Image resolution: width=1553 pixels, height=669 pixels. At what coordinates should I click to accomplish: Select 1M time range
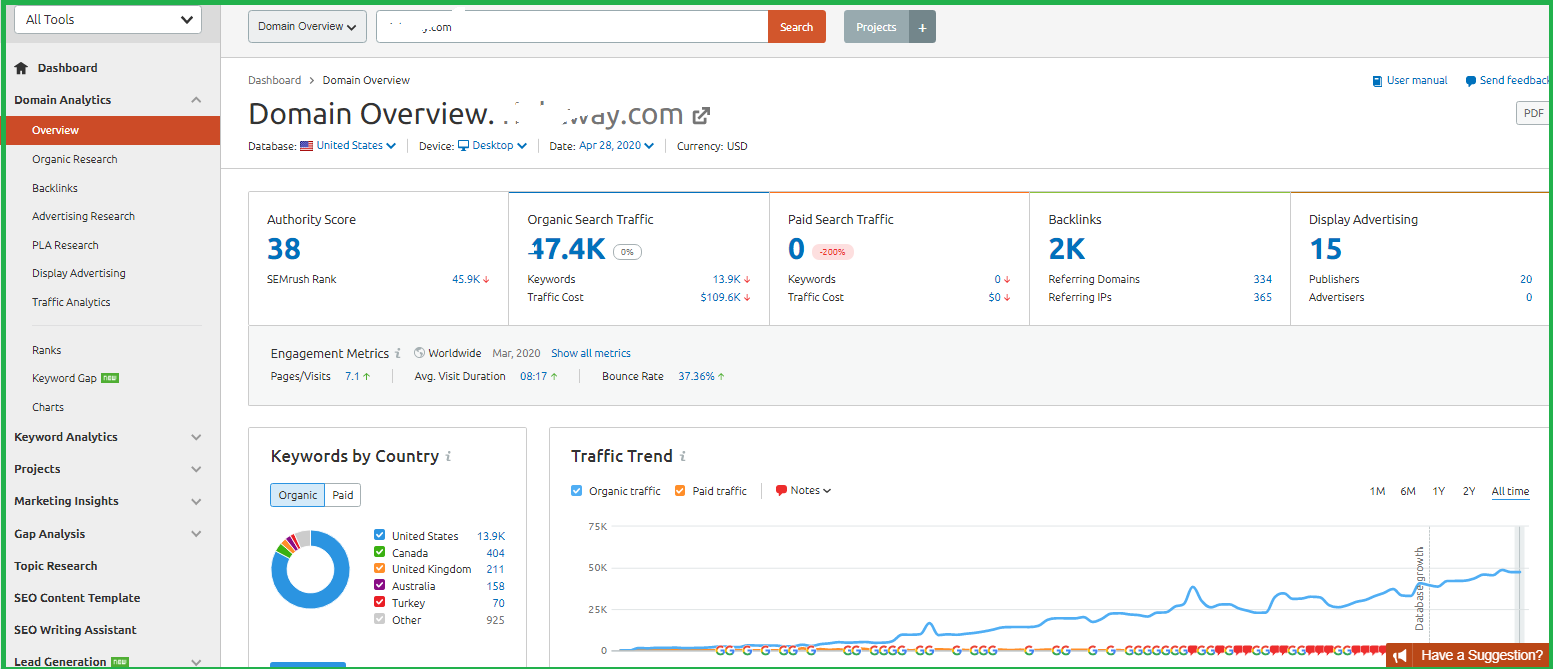click(1377, 491)
